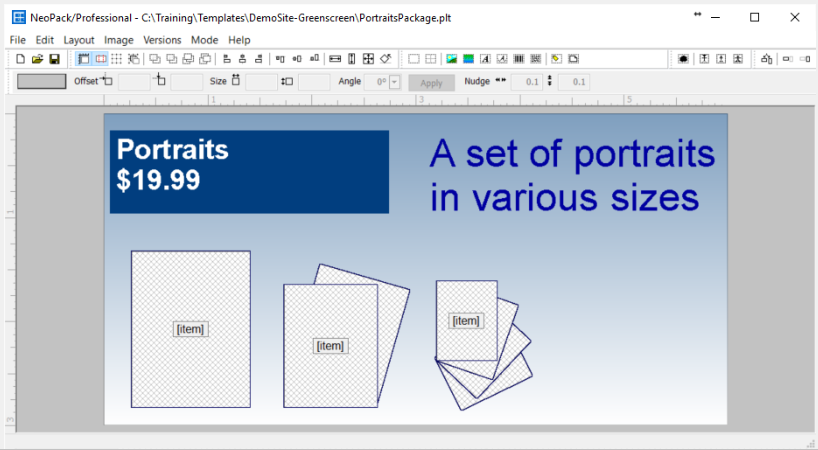Click the title bar double-arrow resize icon

(697, 15)
